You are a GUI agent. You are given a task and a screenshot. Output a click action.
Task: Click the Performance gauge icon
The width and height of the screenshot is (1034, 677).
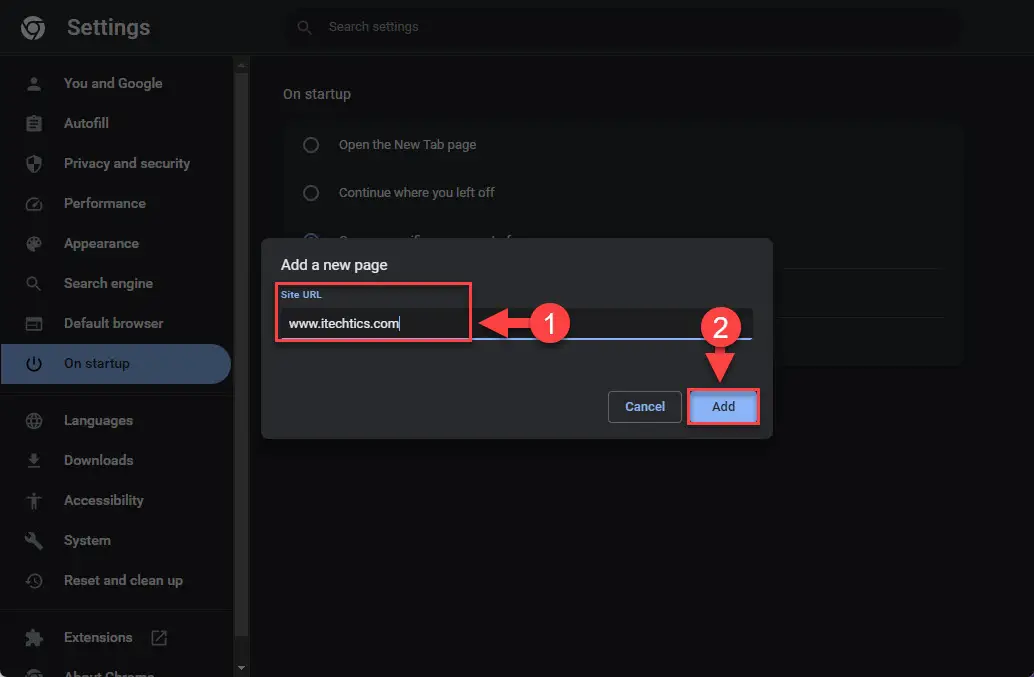[x=34, y=204]
